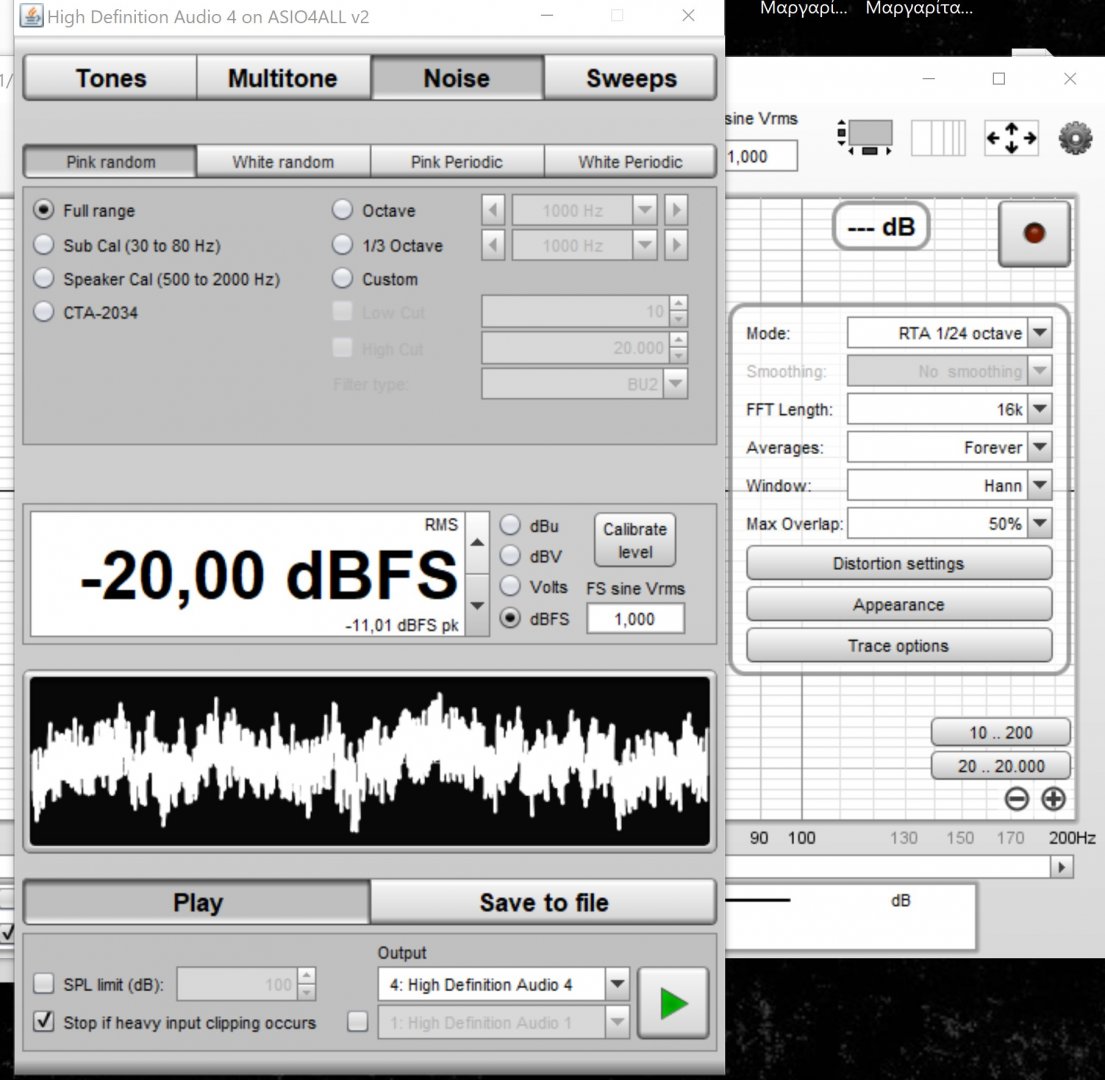Click the zoom out minus icon

tap(1016, 799)
